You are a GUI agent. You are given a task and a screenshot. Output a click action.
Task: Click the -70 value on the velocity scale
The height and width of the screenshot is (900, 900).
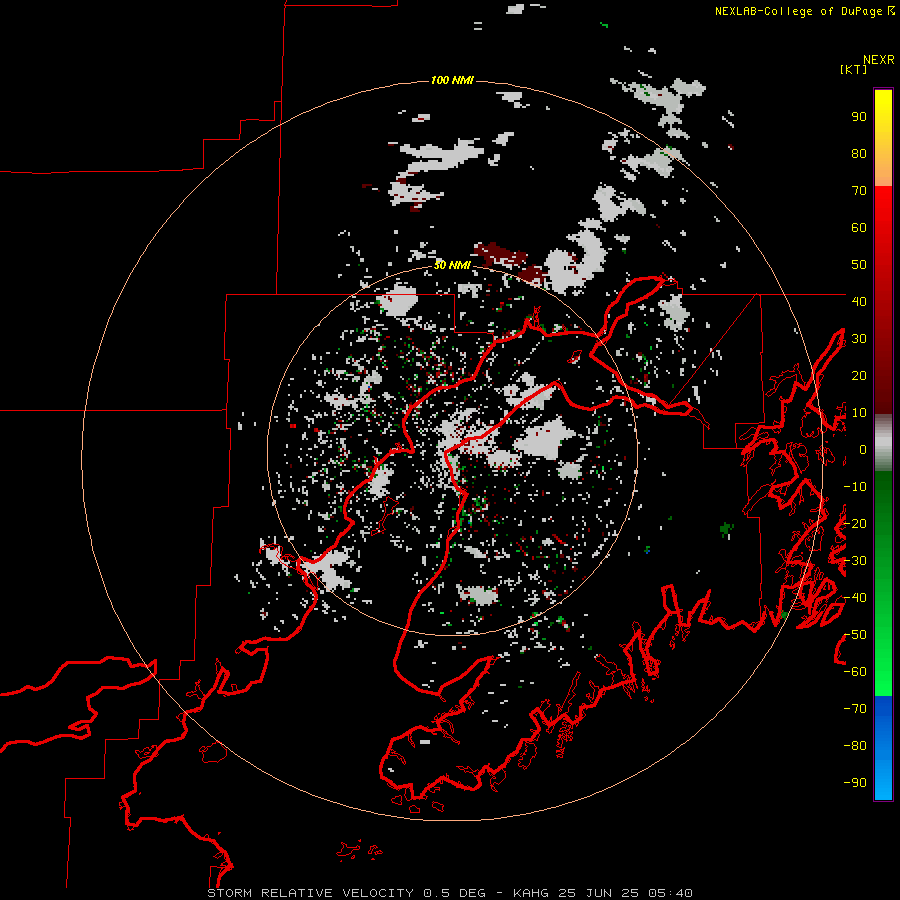click(855, 708)
